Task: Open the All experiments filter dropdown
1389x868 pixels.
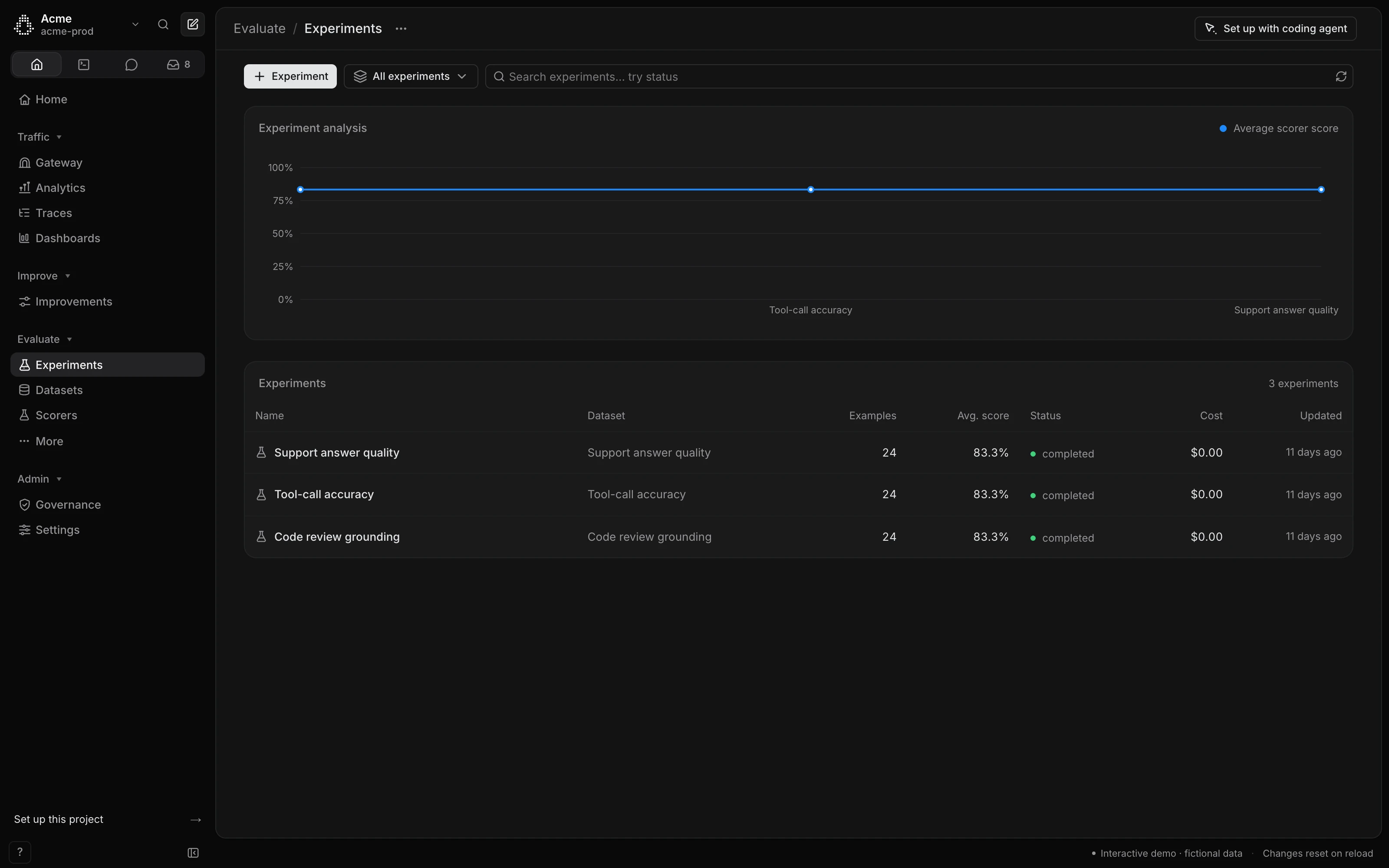Action: (x=411, y=76)
